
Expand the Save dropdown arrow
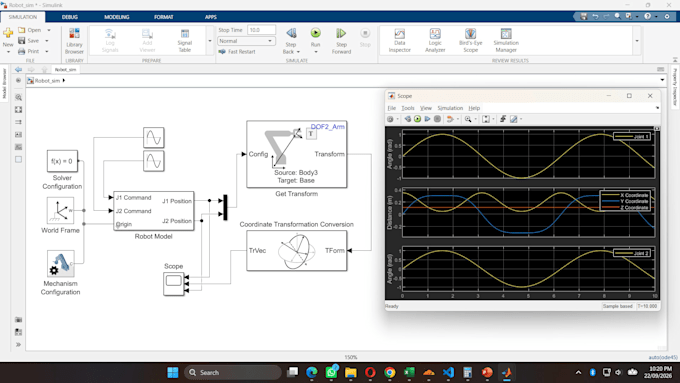tap(47, 41)
